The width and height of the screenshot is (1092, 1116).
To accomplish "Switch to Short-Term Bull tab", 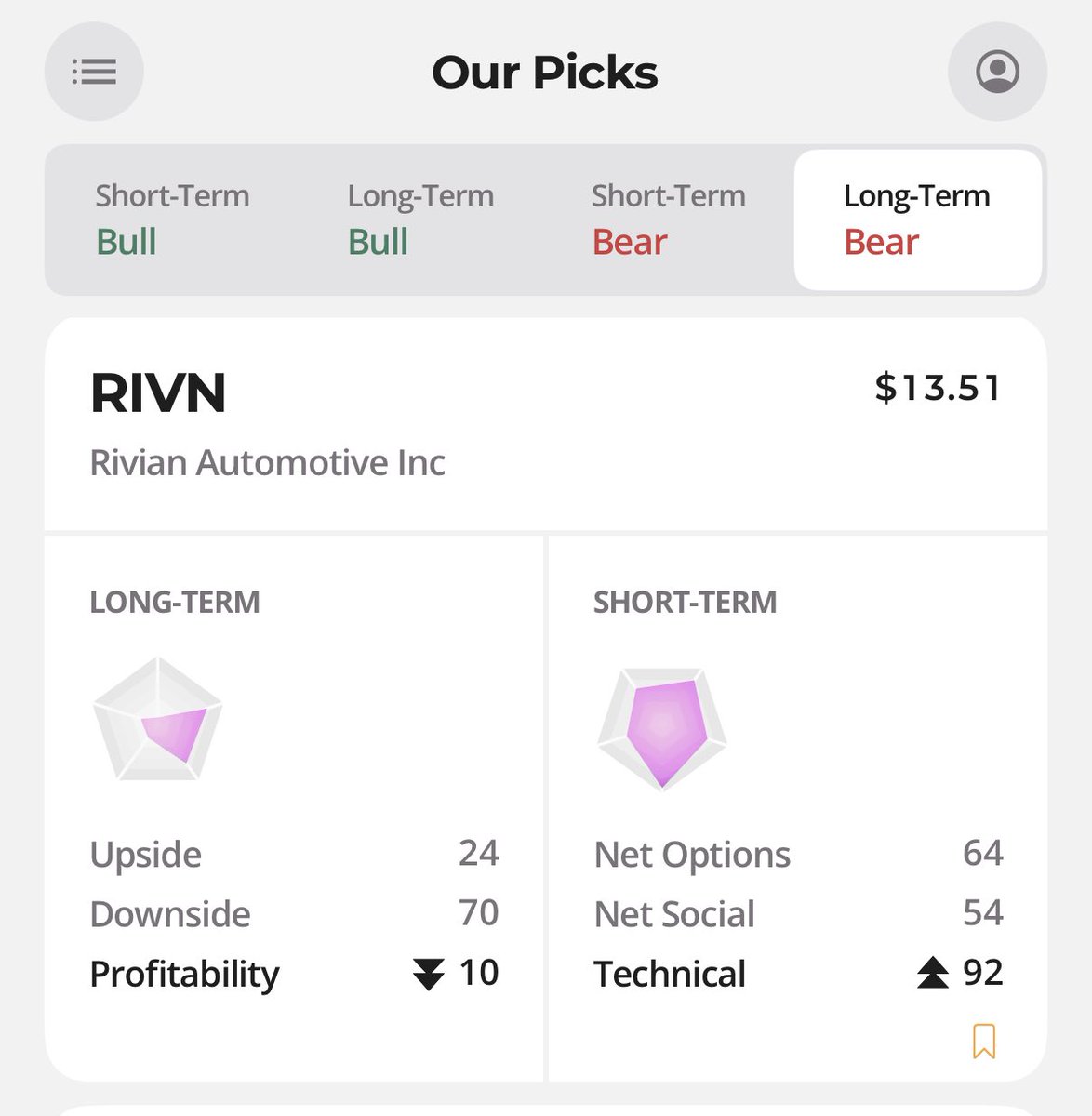I will (172, 219).
